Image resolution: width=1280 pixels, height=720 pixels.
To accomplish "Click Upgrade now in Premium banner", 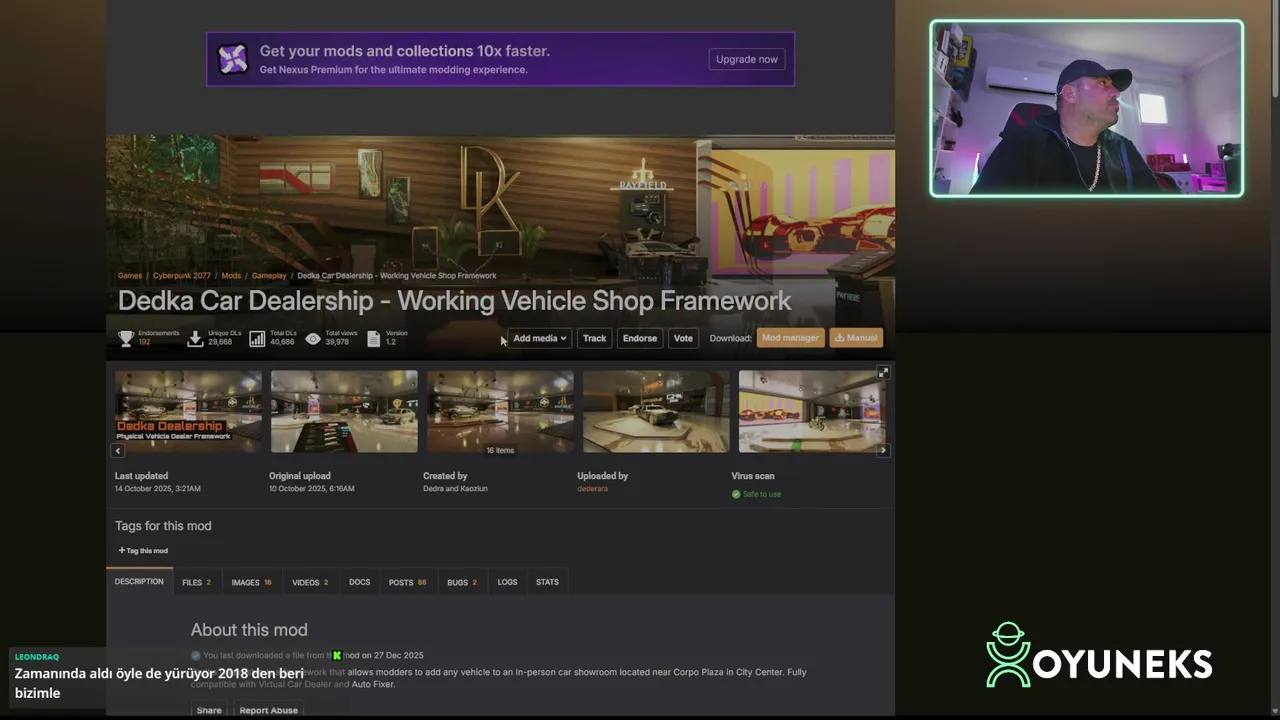I will click(x=747, y=59).
